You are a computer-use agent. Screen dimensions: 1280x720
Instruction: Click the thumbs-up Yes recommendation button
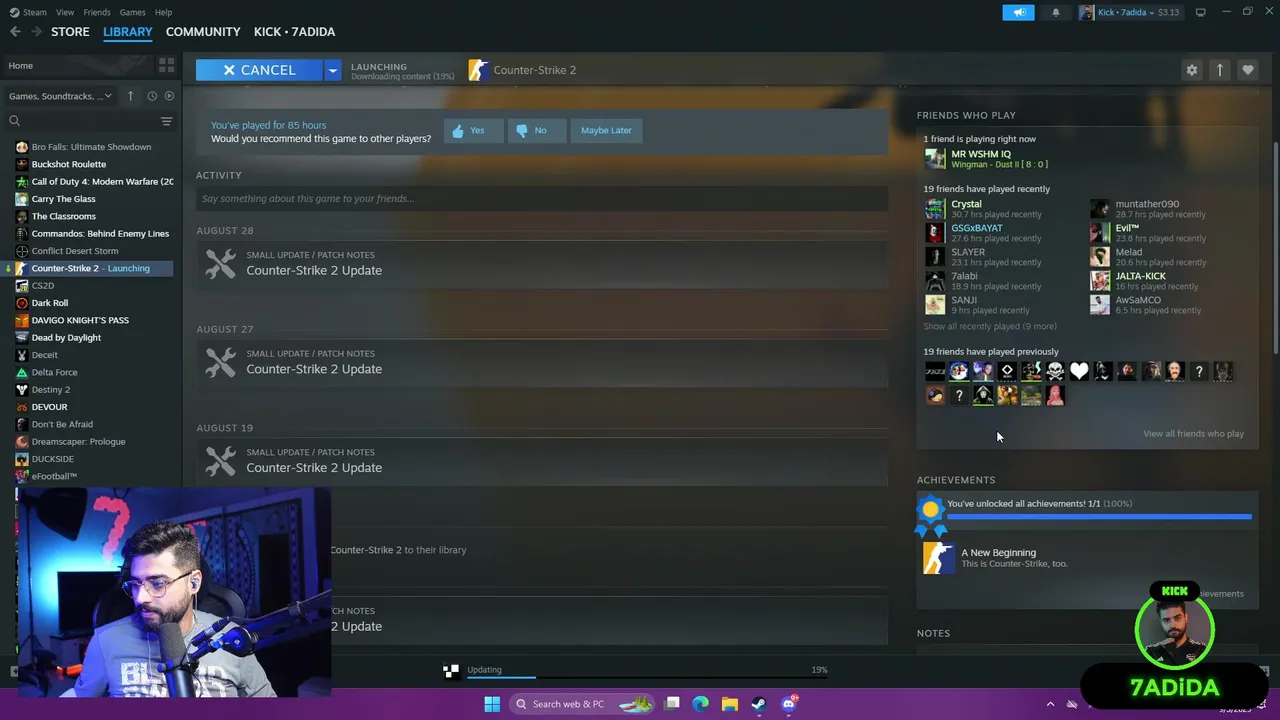click(x=473, y=130)
